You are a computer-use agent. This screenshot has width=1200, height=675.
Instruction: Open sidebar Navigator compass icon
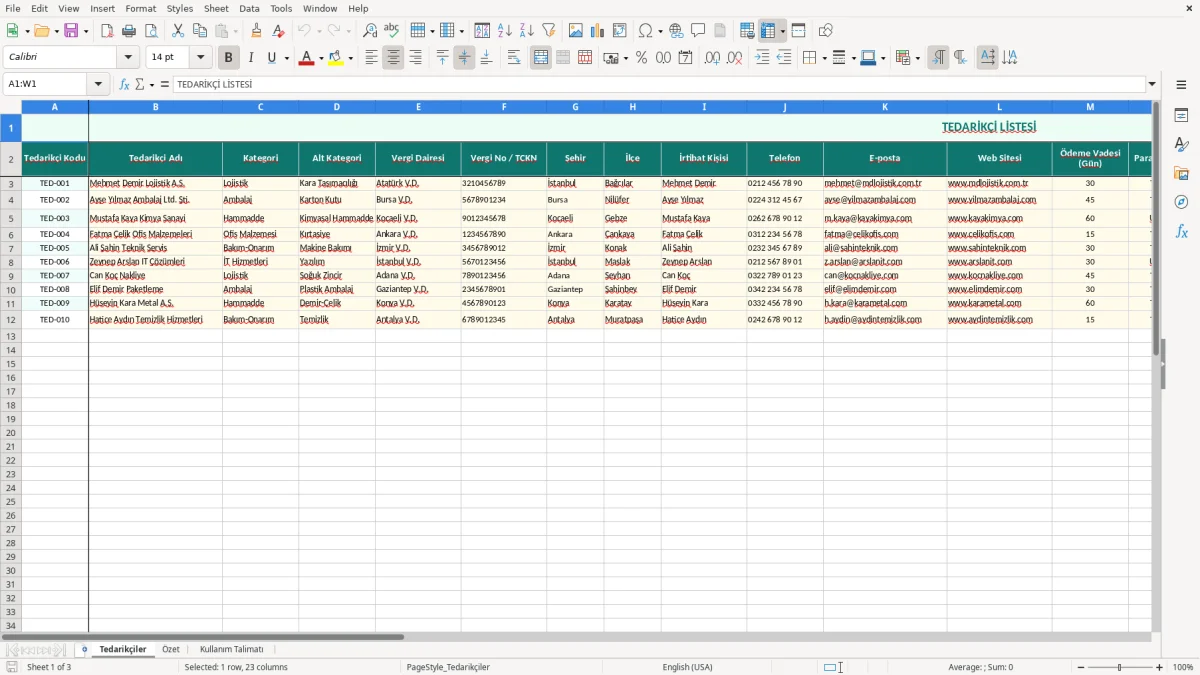click(x=1181, y=202)
